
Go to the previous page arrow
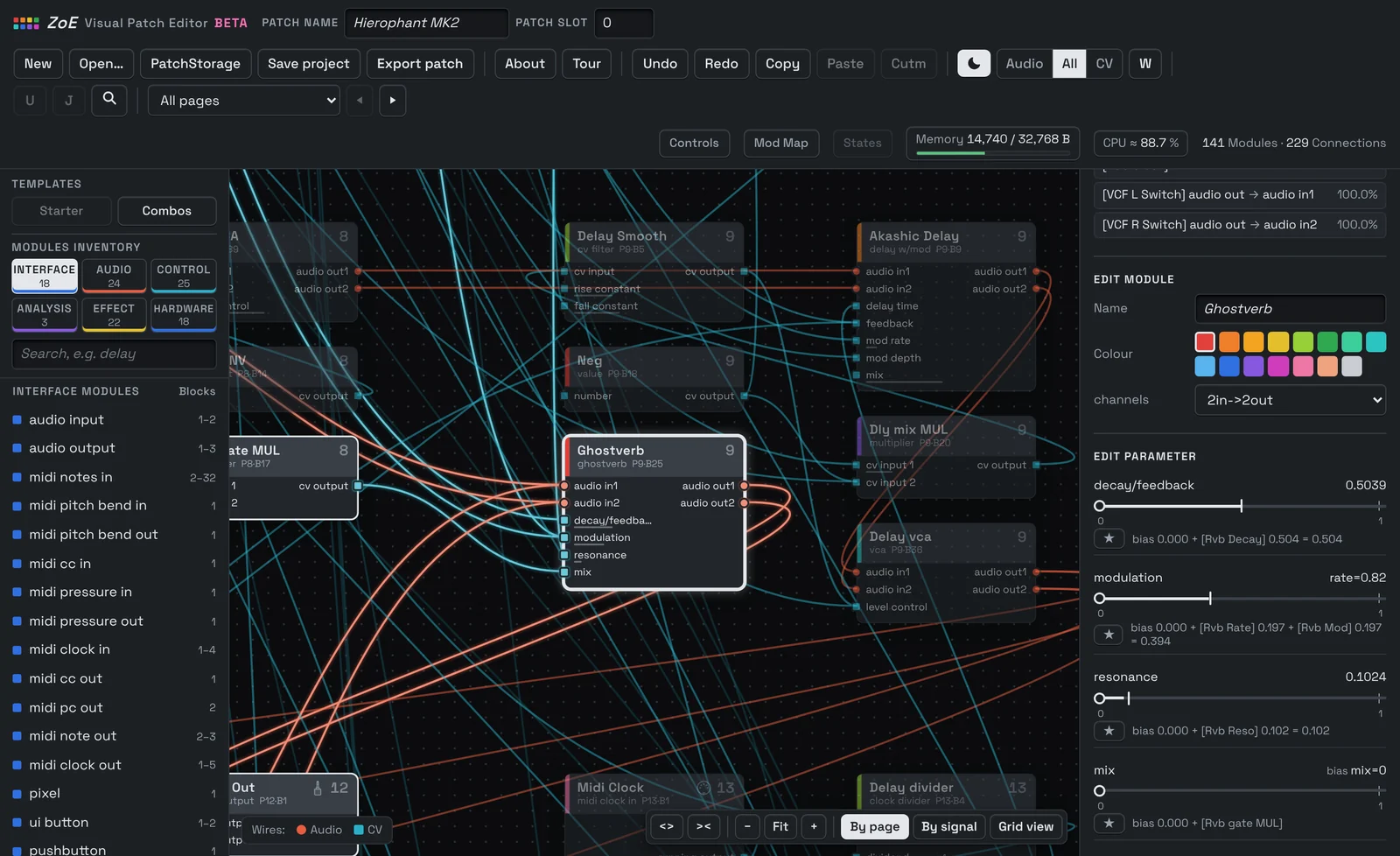click(360, 101)
